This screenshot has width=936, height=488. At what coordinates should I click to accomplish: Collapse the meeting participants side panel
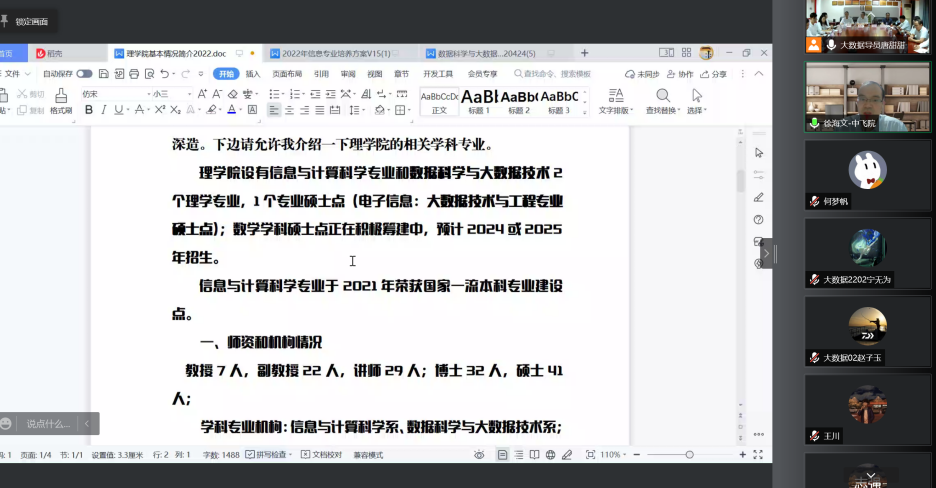(x=766, y=254)
